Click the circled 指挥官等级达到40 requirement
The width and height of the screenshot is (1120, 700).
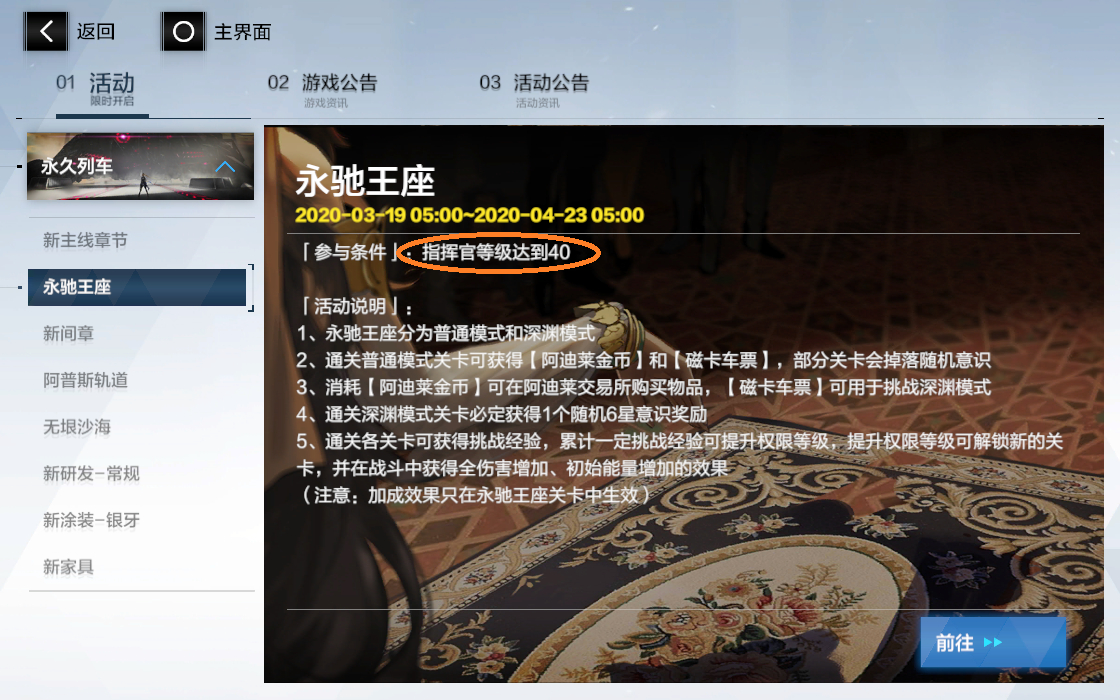pos(496,252)
